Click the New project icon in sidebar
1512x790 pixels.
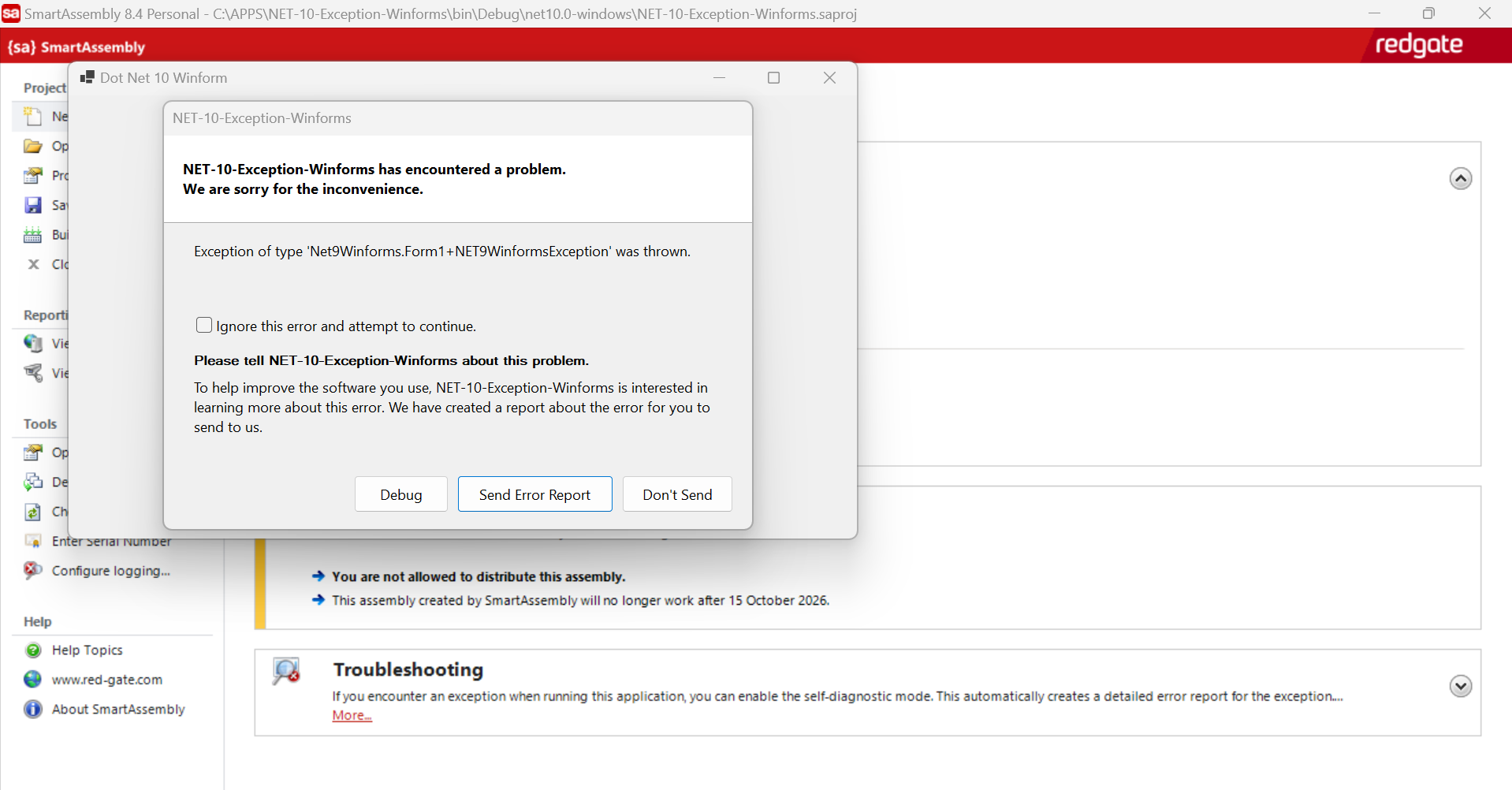[x=32, y=117]
